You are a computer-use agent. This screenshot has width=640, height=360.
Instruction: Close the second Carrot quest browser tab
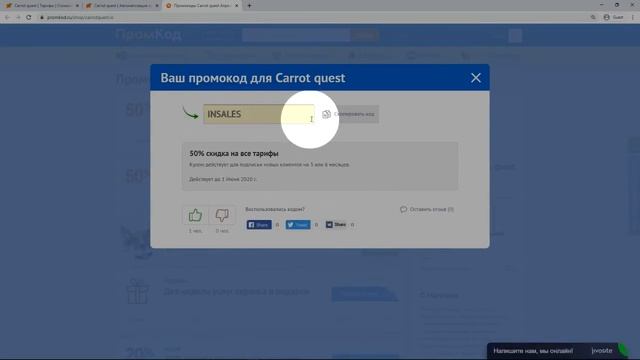pos(157,6)
